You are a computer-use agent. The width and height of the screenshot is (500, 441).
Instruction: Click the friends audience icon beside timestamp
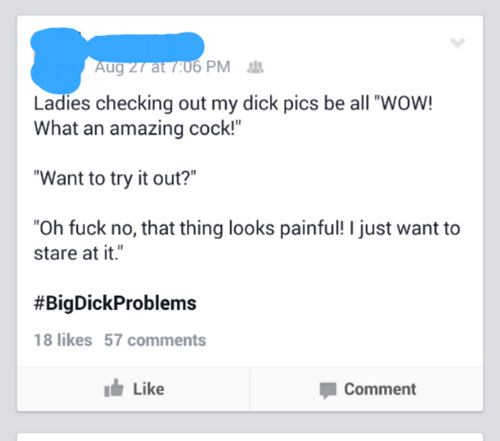(255, 67)
